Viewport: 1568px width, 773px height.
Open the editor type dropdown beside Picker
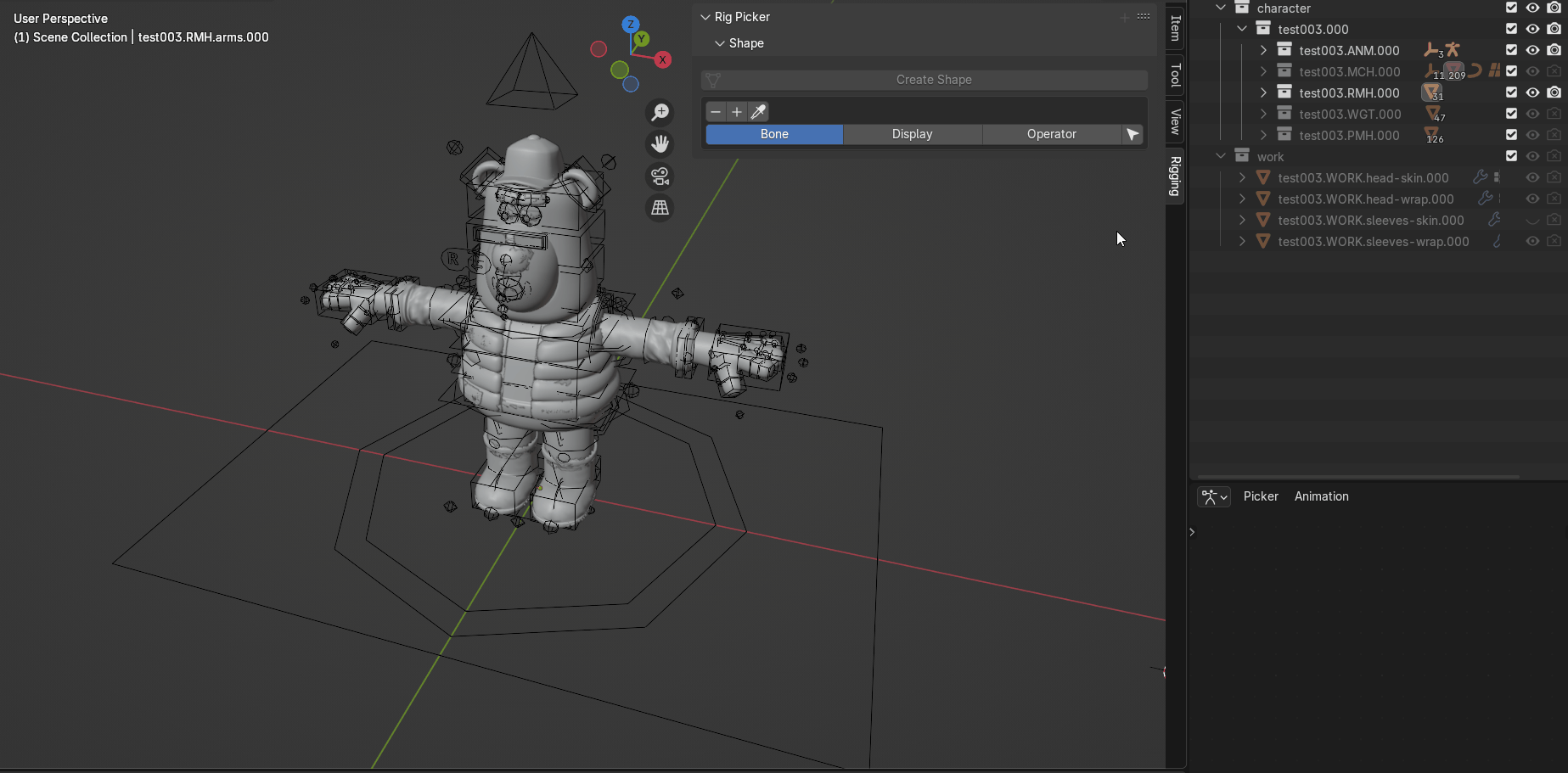[x=1213, y=496]
